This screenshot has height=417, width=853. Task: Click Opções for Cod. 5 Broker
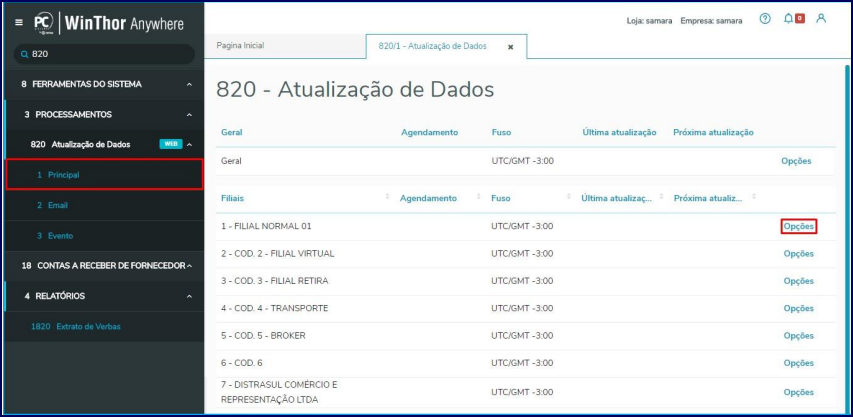pos(799,335)
